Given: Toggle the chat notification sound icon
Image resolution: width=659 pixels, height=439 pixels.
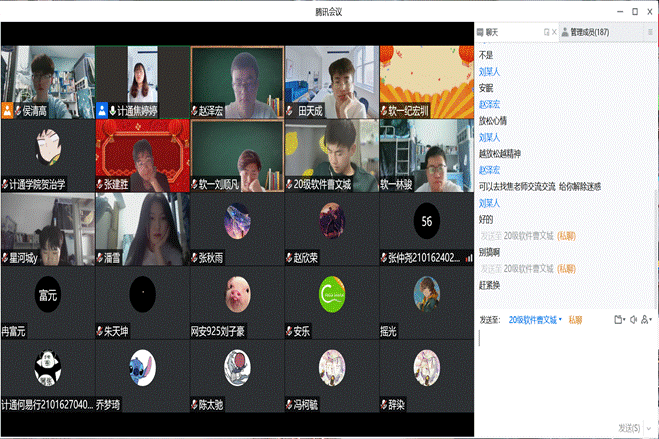Looking at the screenshot, I should [x=634, y=320].
